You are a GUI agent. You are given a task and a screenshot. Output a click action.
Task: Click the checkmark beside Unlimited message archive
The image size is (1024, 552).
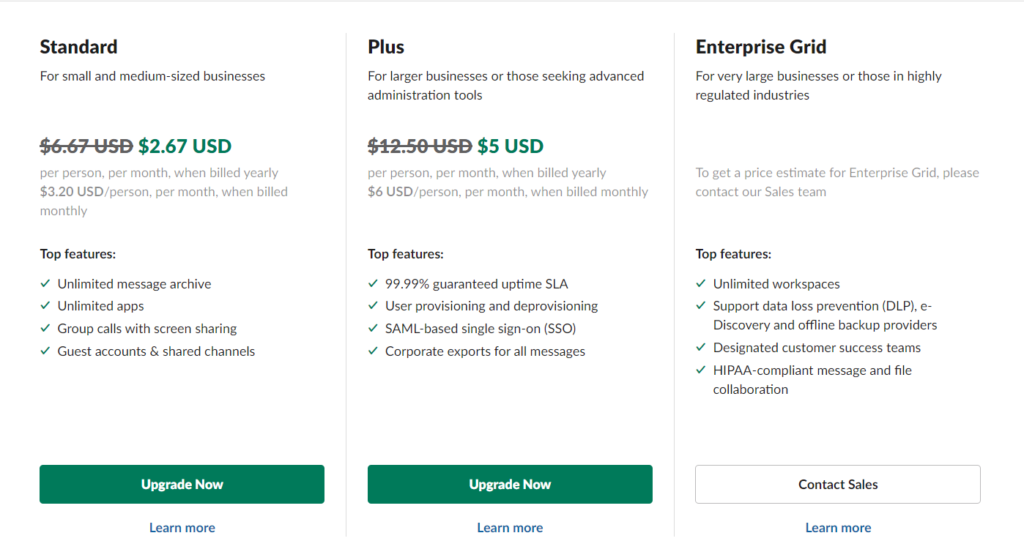pyautogui.click(x=45, y=284)
